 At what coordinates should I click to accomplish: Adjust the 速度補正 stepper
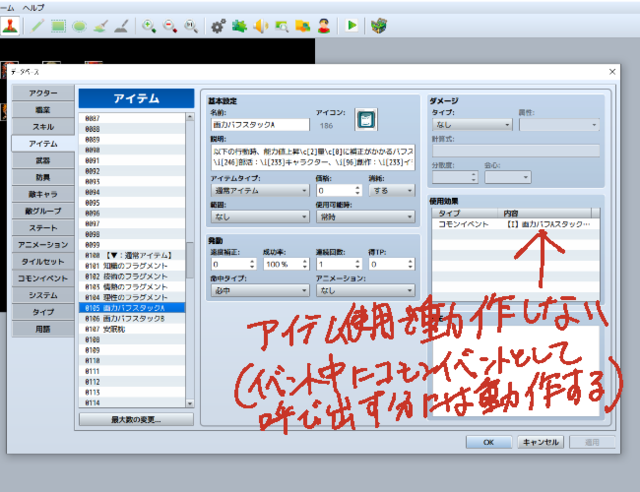[x=253, y=264]
